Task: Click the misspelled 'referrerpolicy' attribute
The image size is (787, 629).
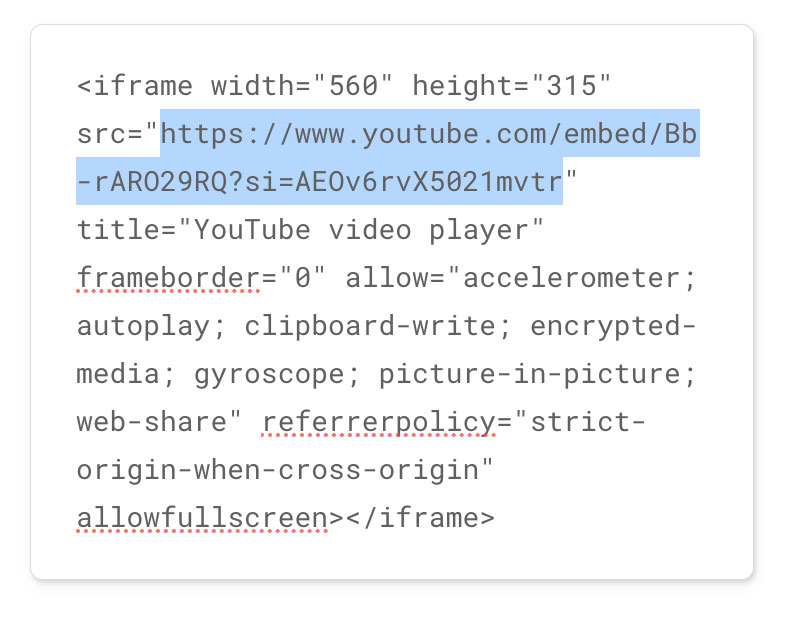Action: point(379,423)
